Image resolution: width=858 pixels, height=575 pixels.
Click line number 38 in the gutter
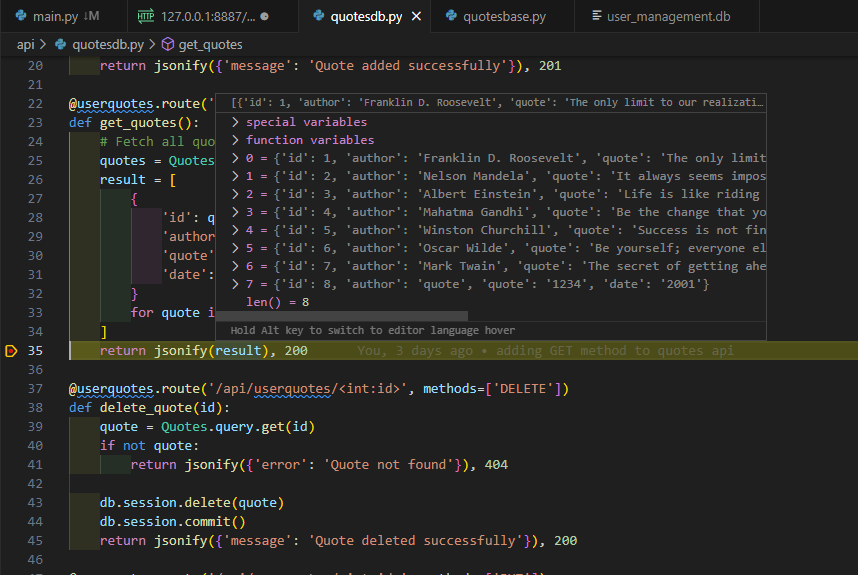pyautogui.click(x=35, y=408)
